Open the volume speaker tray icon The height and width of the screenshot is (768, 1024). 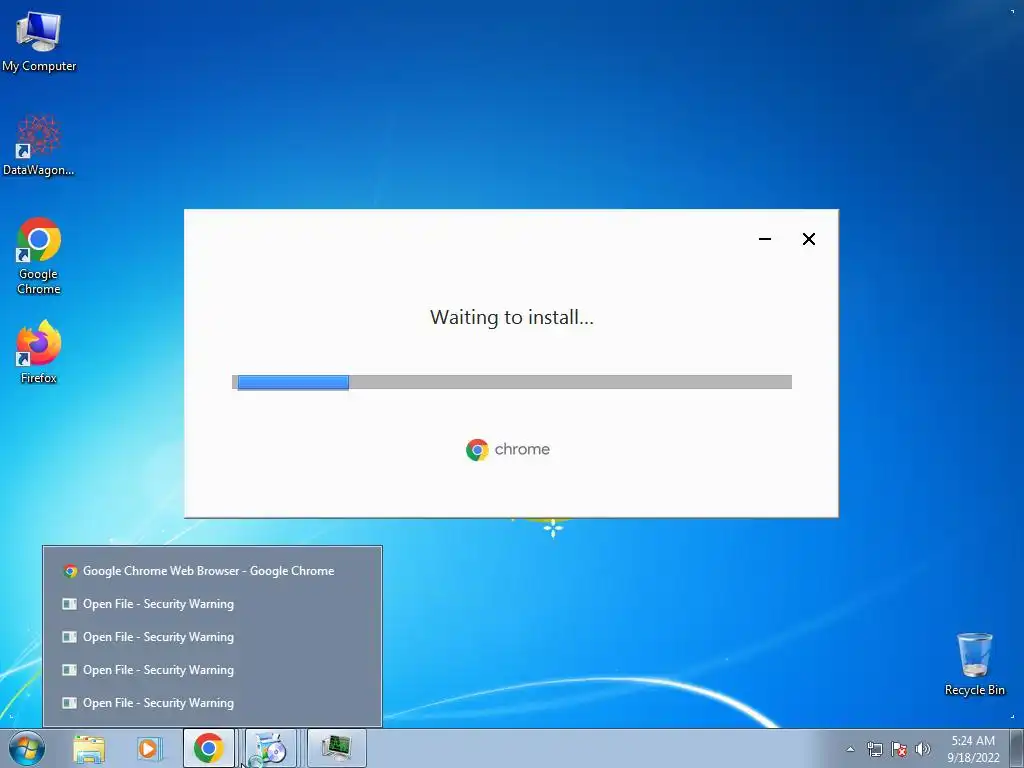point(923,749)
